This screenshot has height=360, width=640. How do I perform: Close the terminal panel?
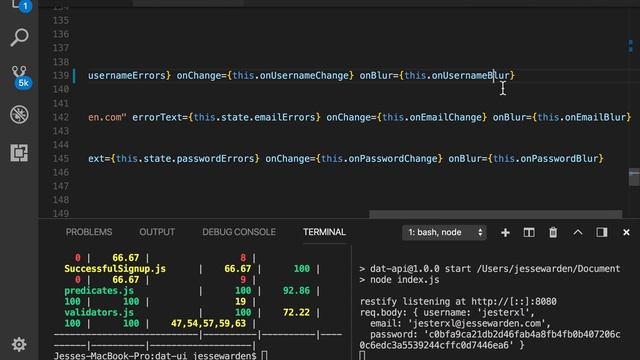626,232
